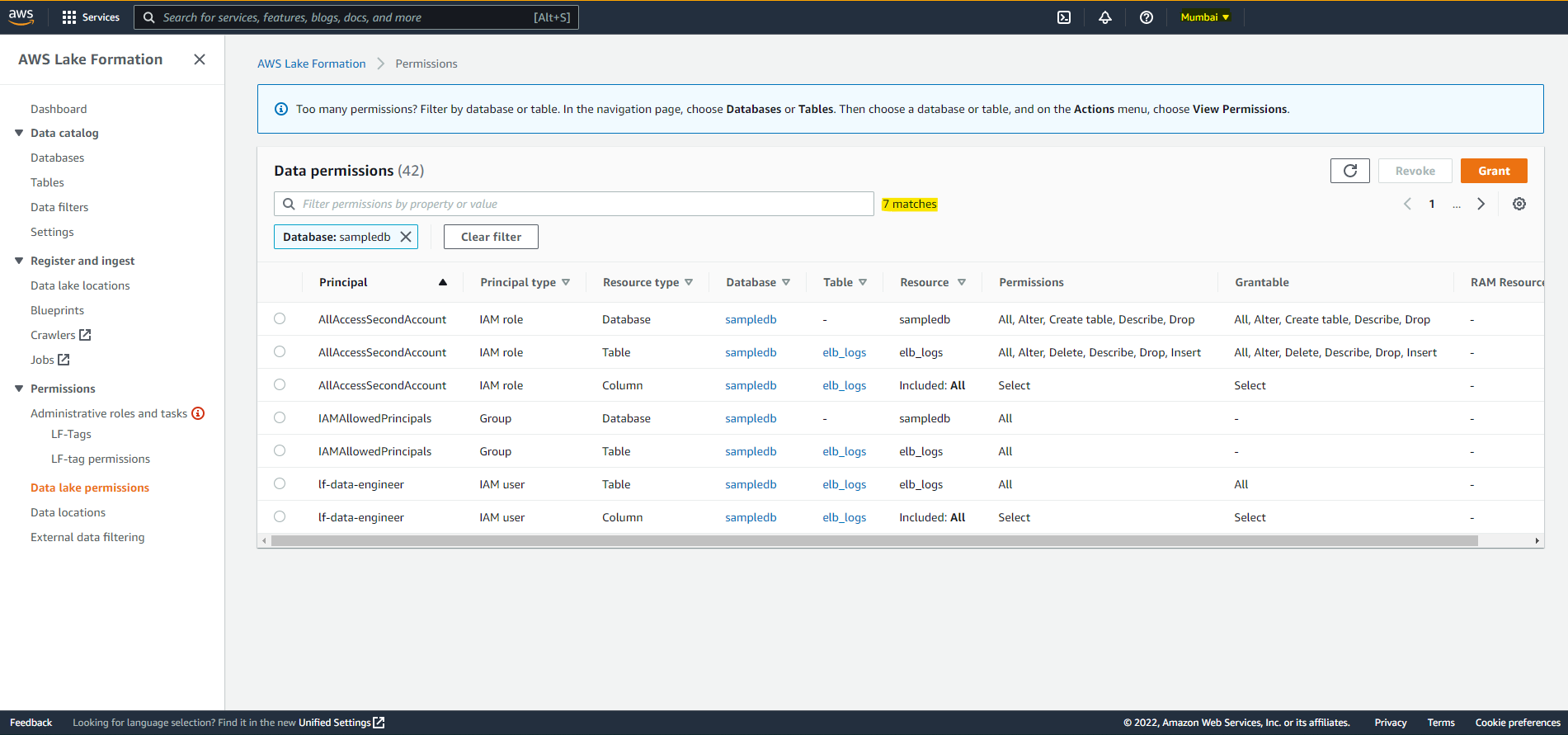
Task: Open Jobs external link
Action: pos(50,360)
